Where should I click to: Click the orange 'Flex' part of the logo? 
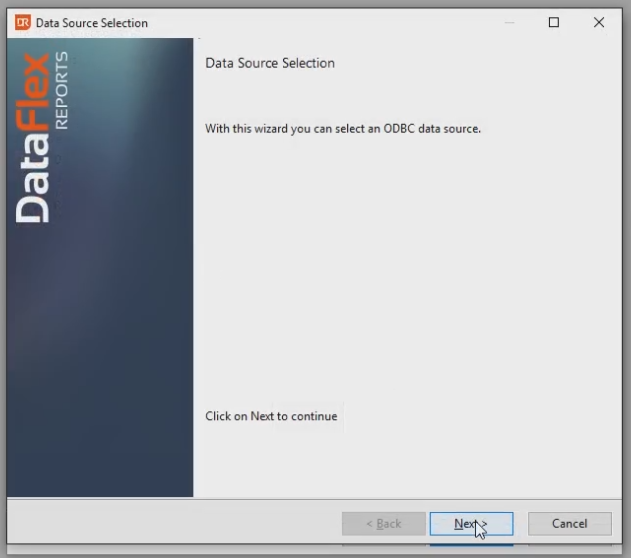(x=34, y=96)
